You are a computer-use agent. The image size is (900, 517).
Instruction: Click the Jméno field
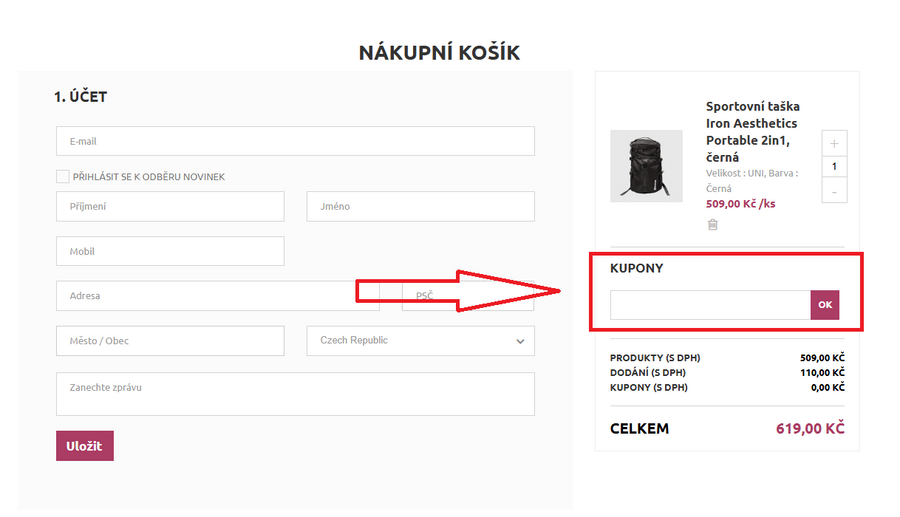420,206
